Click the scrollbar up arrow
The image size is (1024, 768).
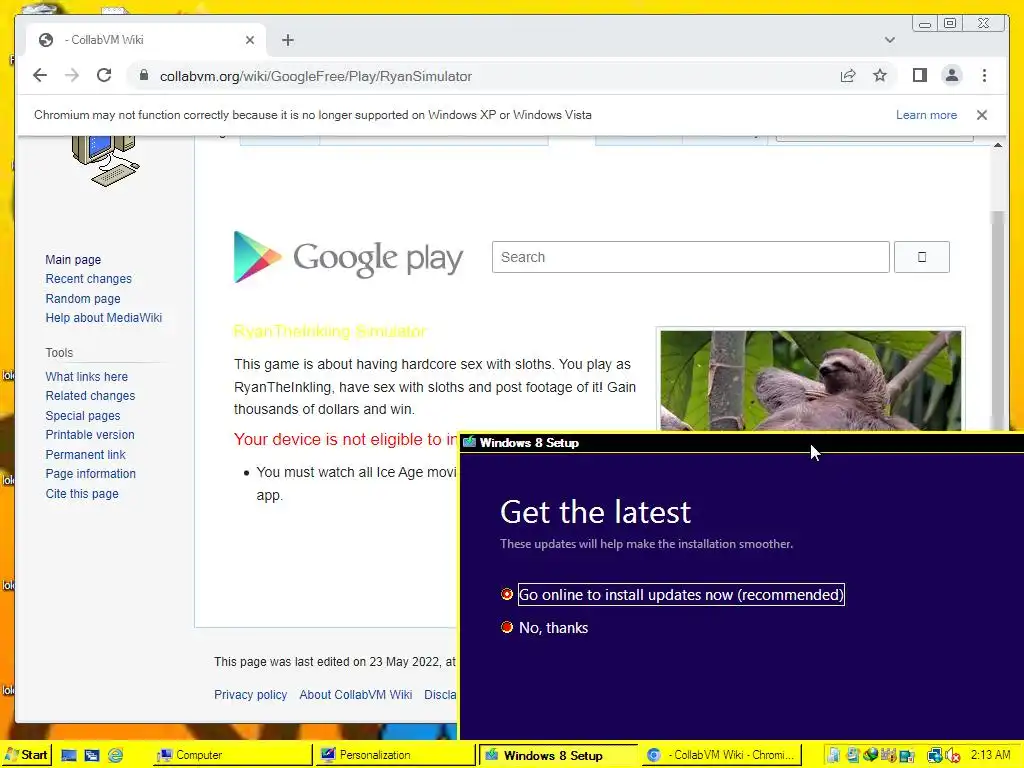coord(997,145)
